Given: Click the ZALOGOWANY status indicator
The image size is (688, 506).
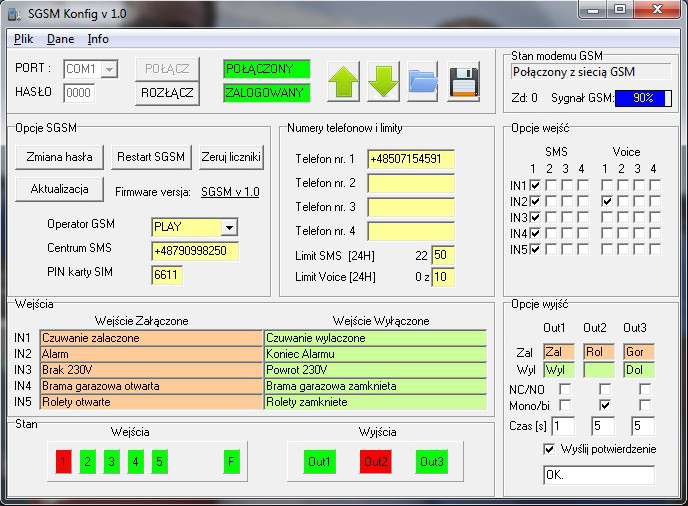Looking at the screenshot, I should tap(267, 93).
